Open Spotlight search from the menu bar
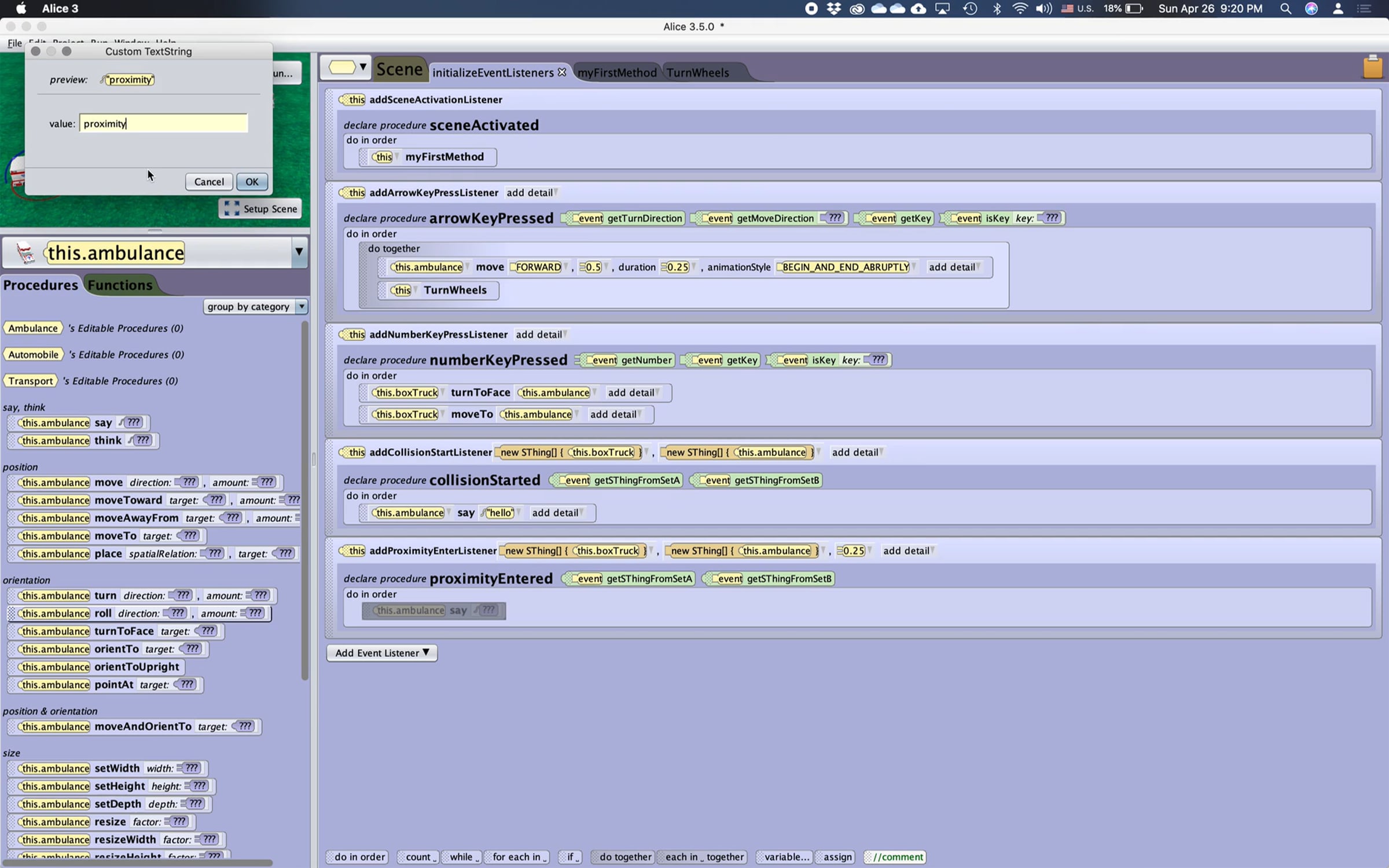The height and width of the screenshot is (868, 1389). tap(1285, 9)
